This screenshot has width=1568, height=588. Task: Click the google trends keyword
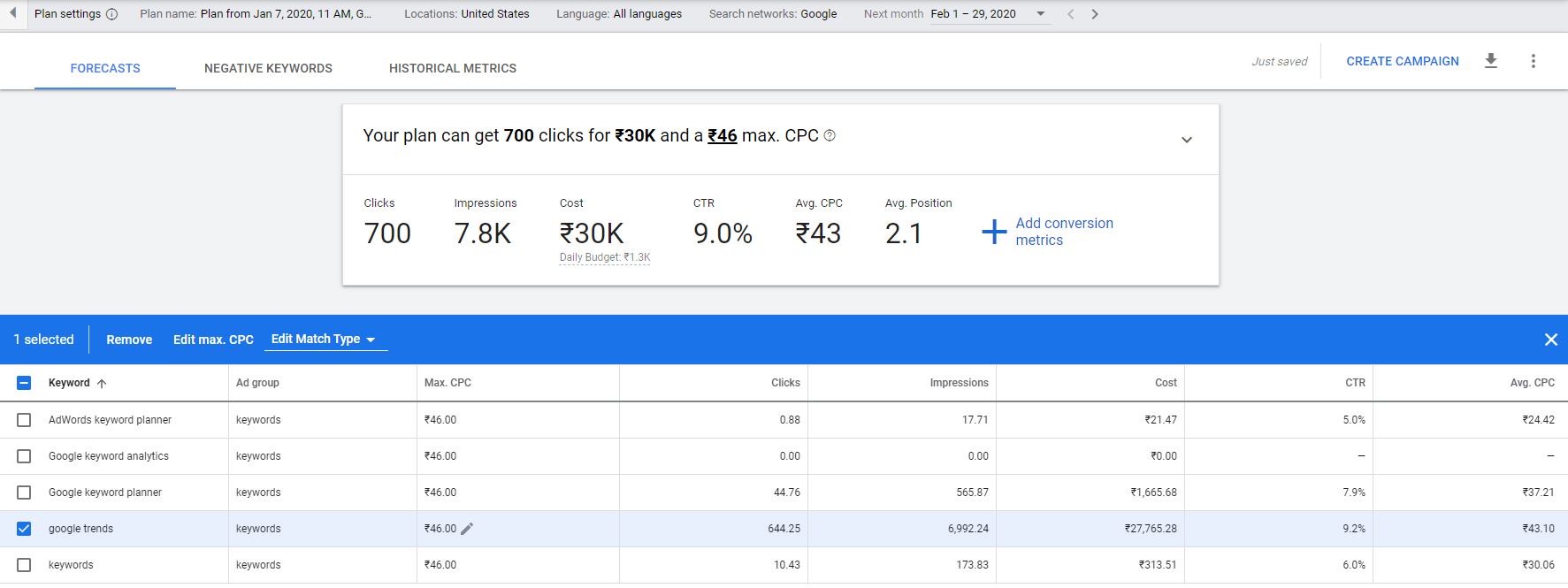[x=80, y=529]
